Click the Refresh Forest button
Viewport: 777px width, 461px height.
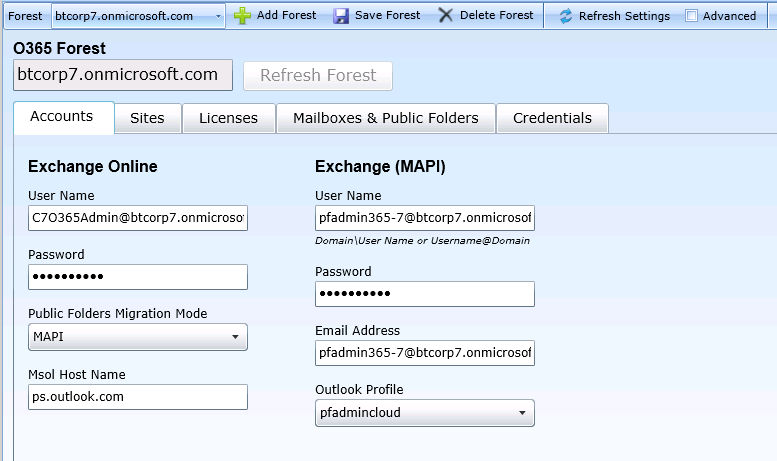click(318, 76)
